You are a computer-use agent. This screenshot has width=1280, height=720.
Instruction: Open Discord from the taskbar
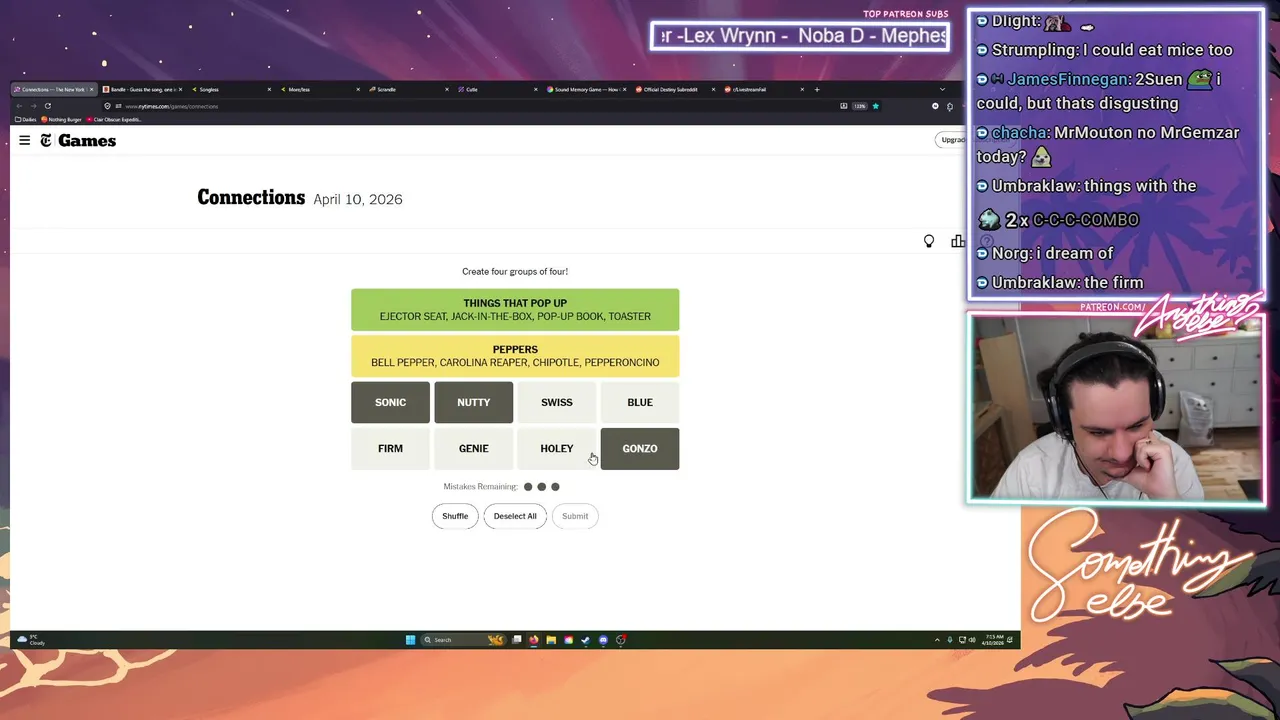coord(603,640)
